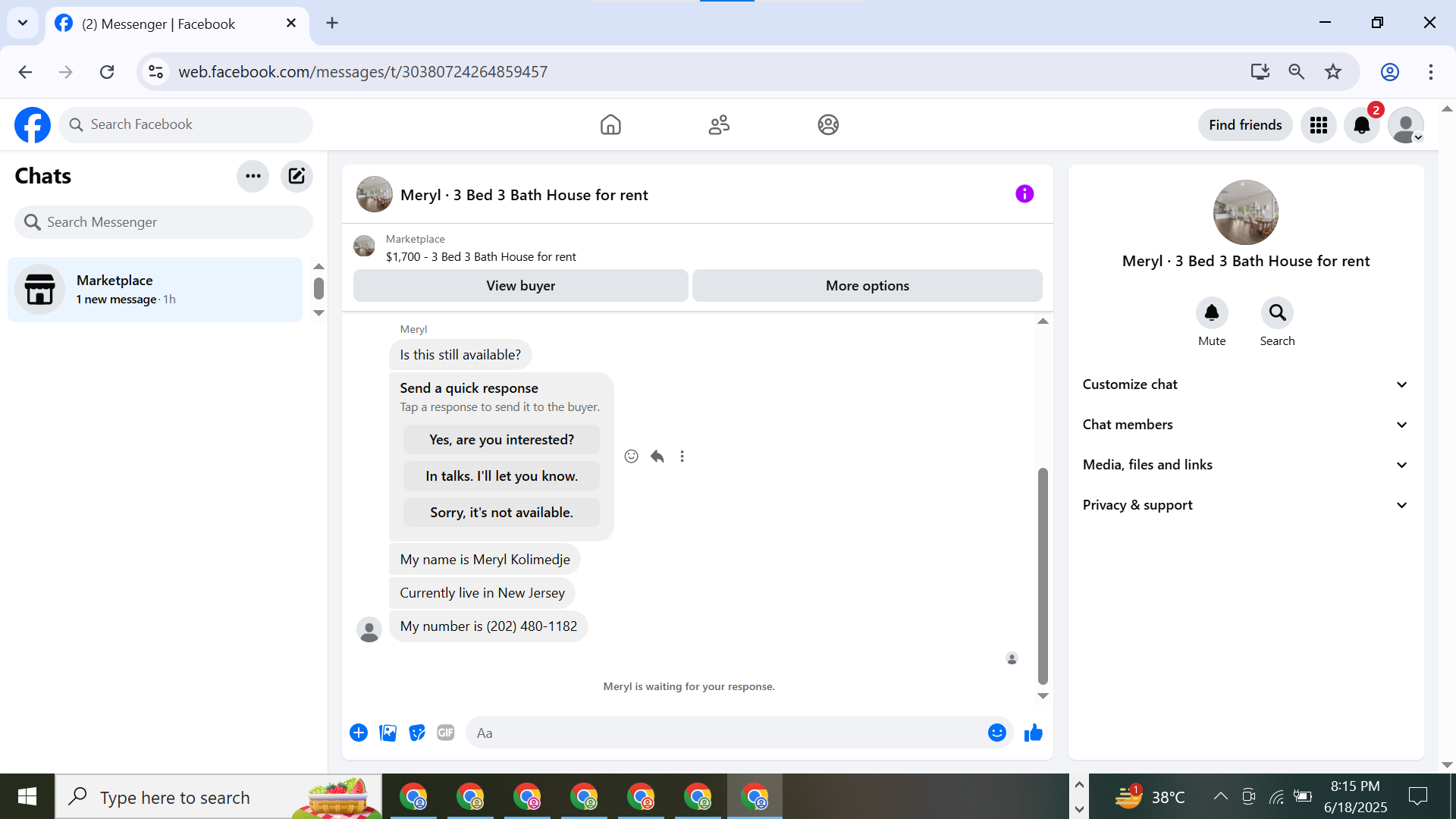Expand Media, files and links section

pos(1245,465)
